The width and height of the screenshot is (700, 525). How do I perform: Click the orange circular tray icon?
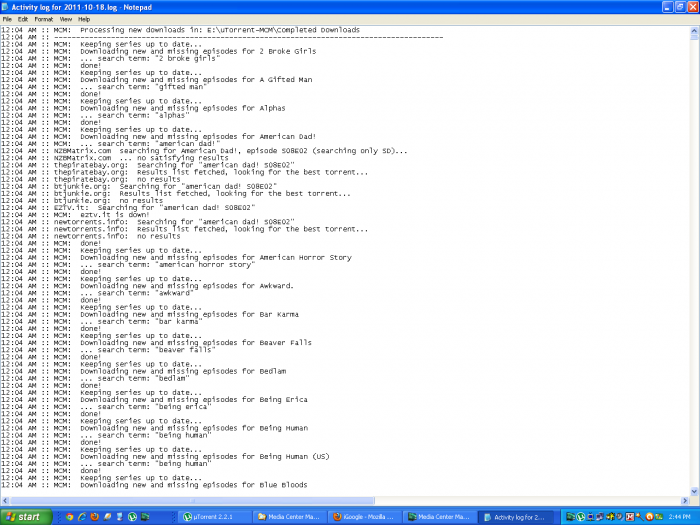(x=649, y=517)
